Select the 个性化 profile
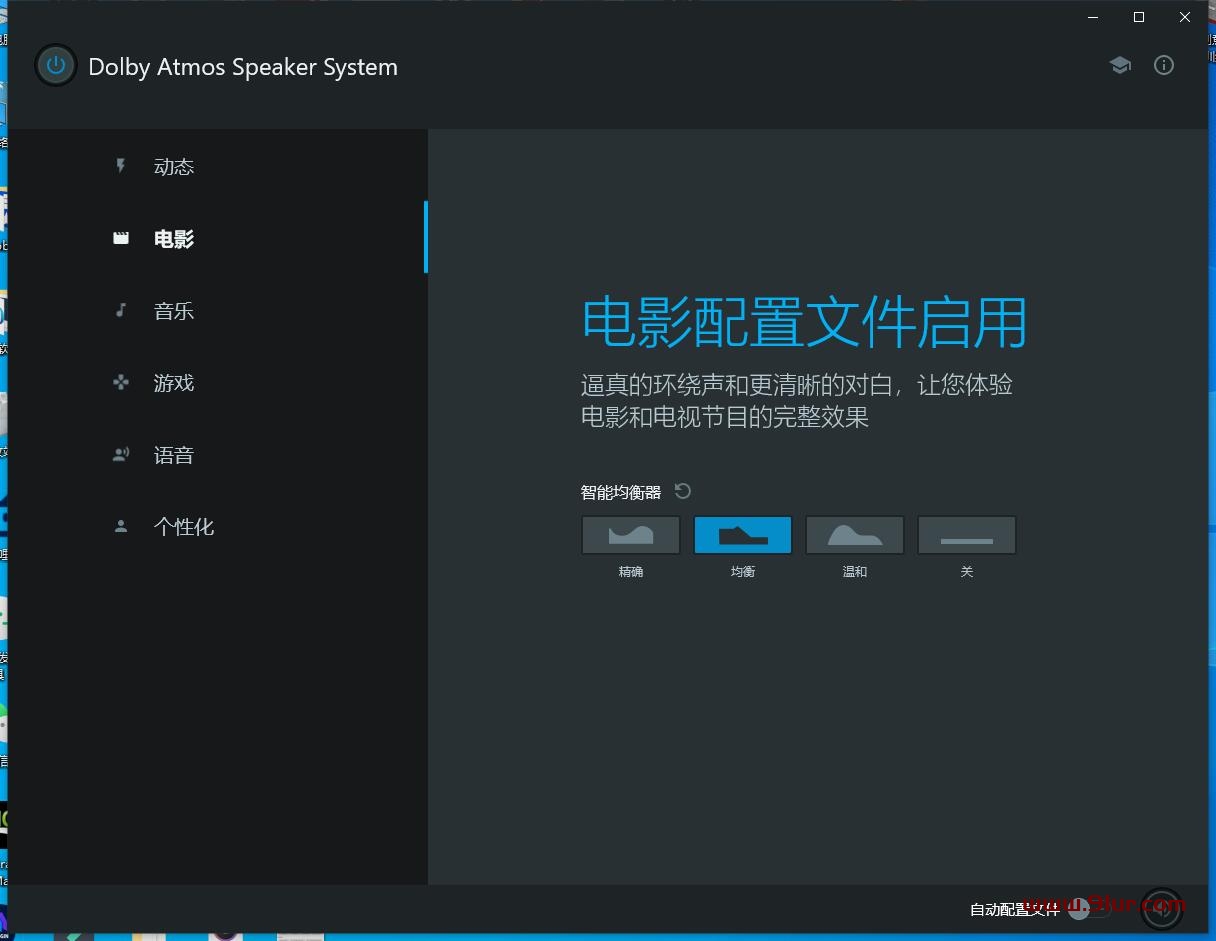Viewport: 1216px width, 941px height. (218, 526)
